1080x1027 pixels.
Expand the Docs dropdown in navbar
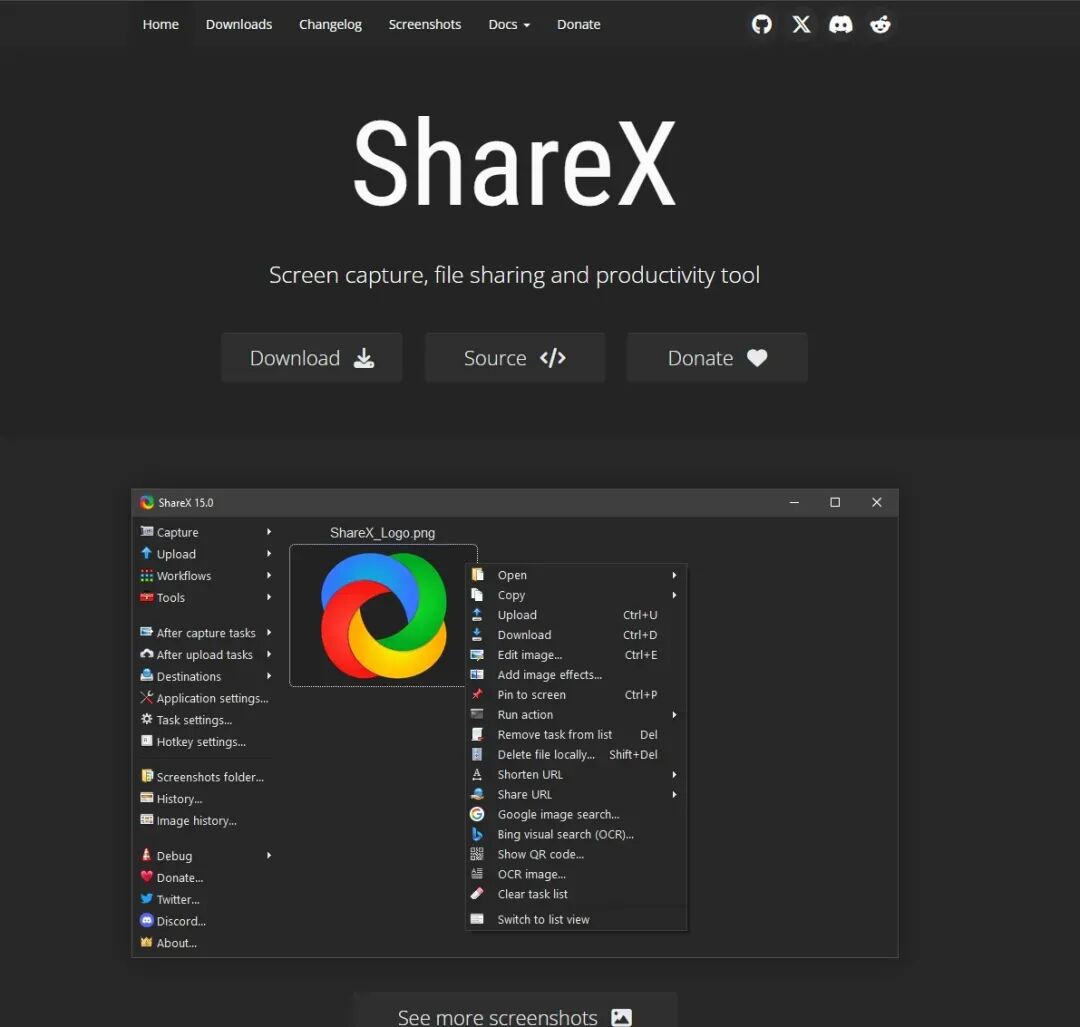[509, 25]
